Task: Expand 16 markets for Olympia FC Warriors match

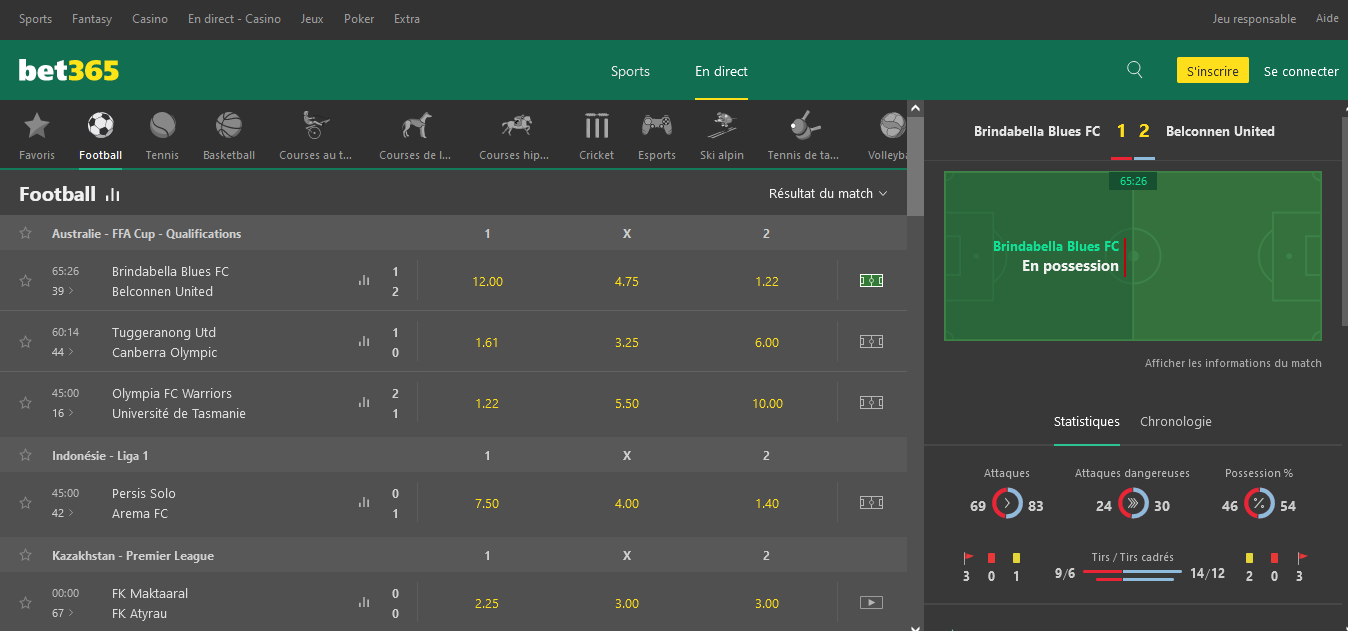Action: (62, 414)
